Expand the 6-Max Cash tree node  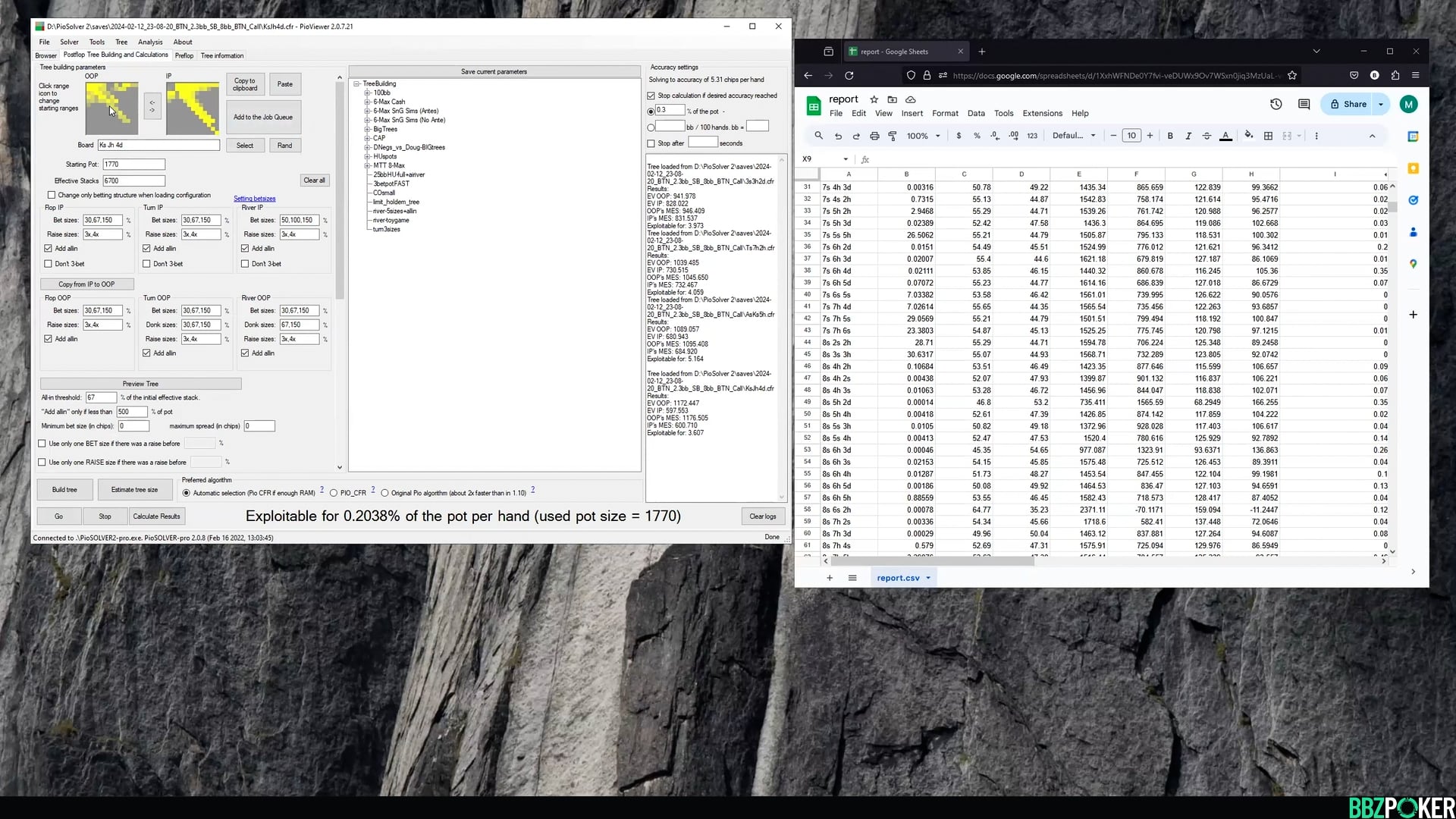tap(367, 102)
